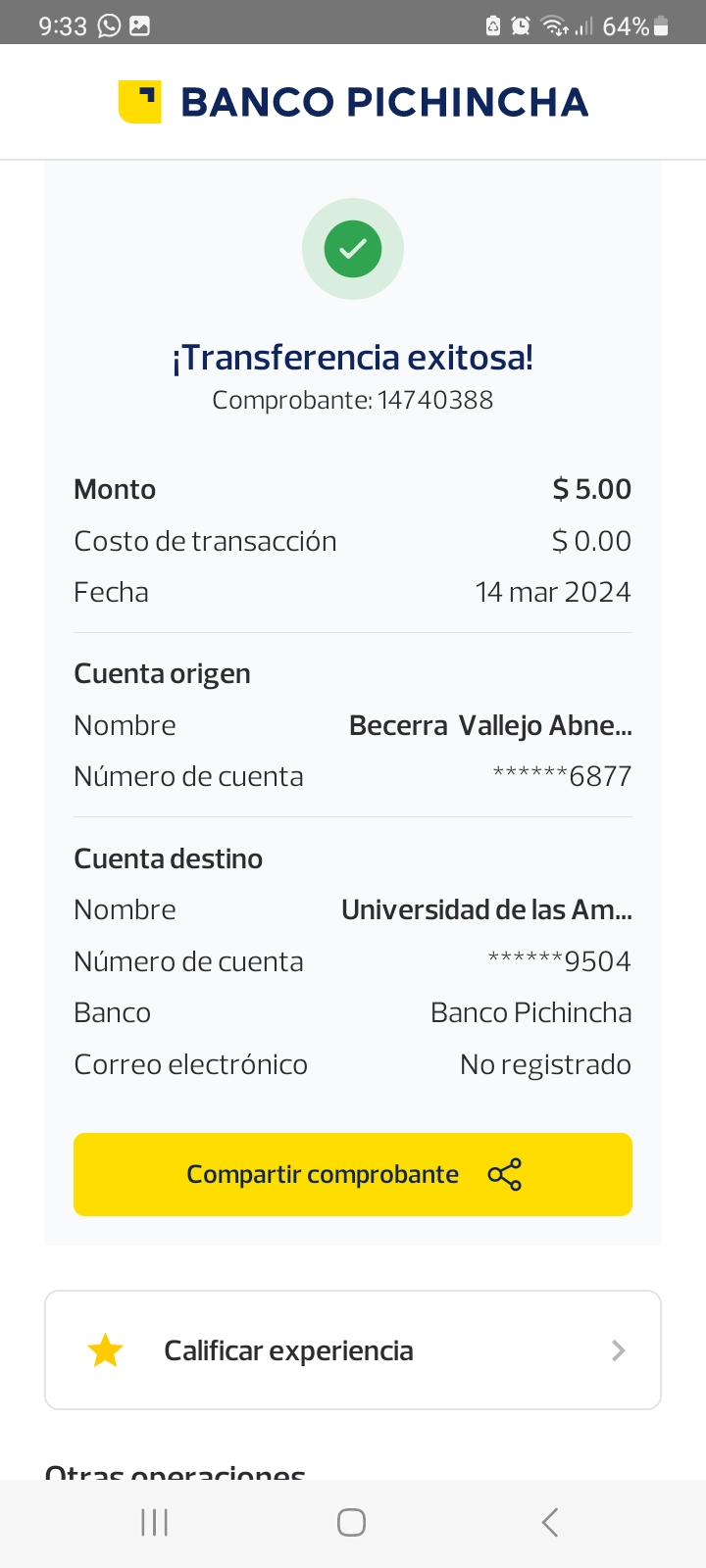Open the recent apps navigation button
This screenshot has height=1568, width=706.
pyautogui.click(x=155, y=1522)
